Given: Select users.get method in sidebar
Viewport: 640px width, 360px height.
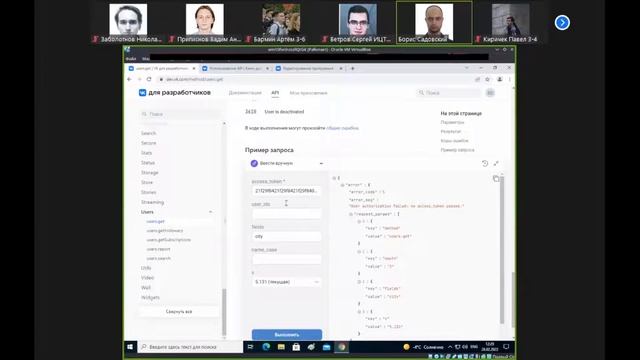Looking at the screenshot, I should pos(156,222).
